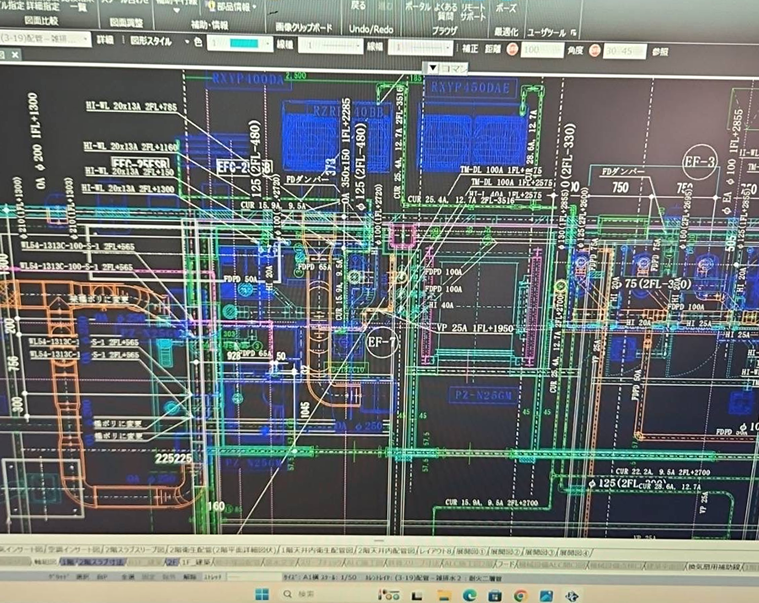Open リモートサポート in the ribbon

(474, 11)
